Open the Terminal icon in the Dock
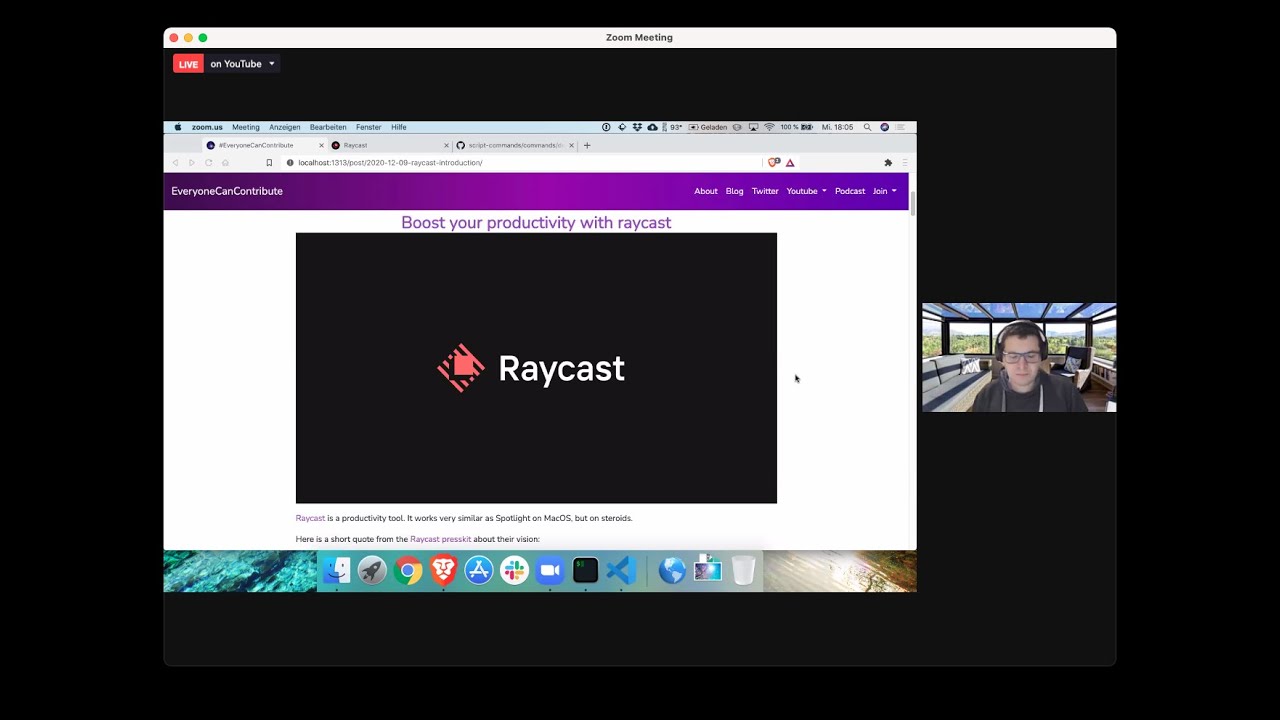1280x720 pixels. pyautogui.click(x=585, y=571)
